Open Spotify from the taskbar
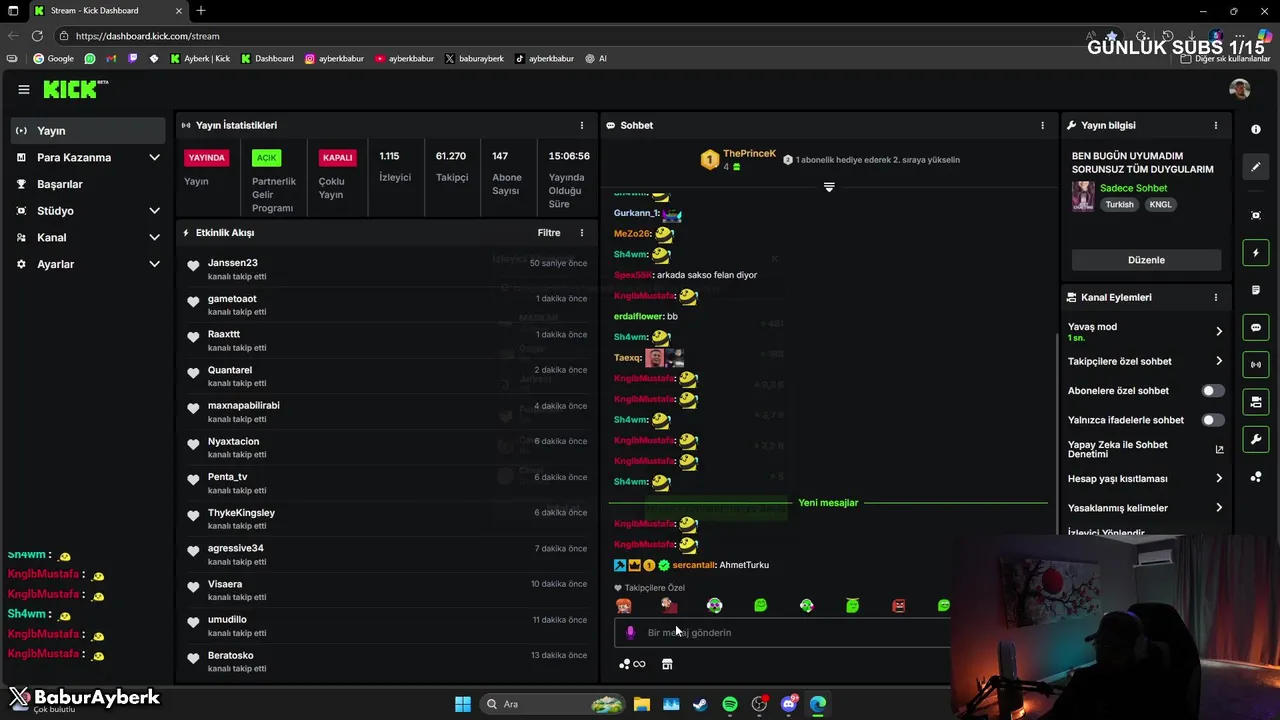This screenshot has height=720, width=1280. tap(730, 704)
